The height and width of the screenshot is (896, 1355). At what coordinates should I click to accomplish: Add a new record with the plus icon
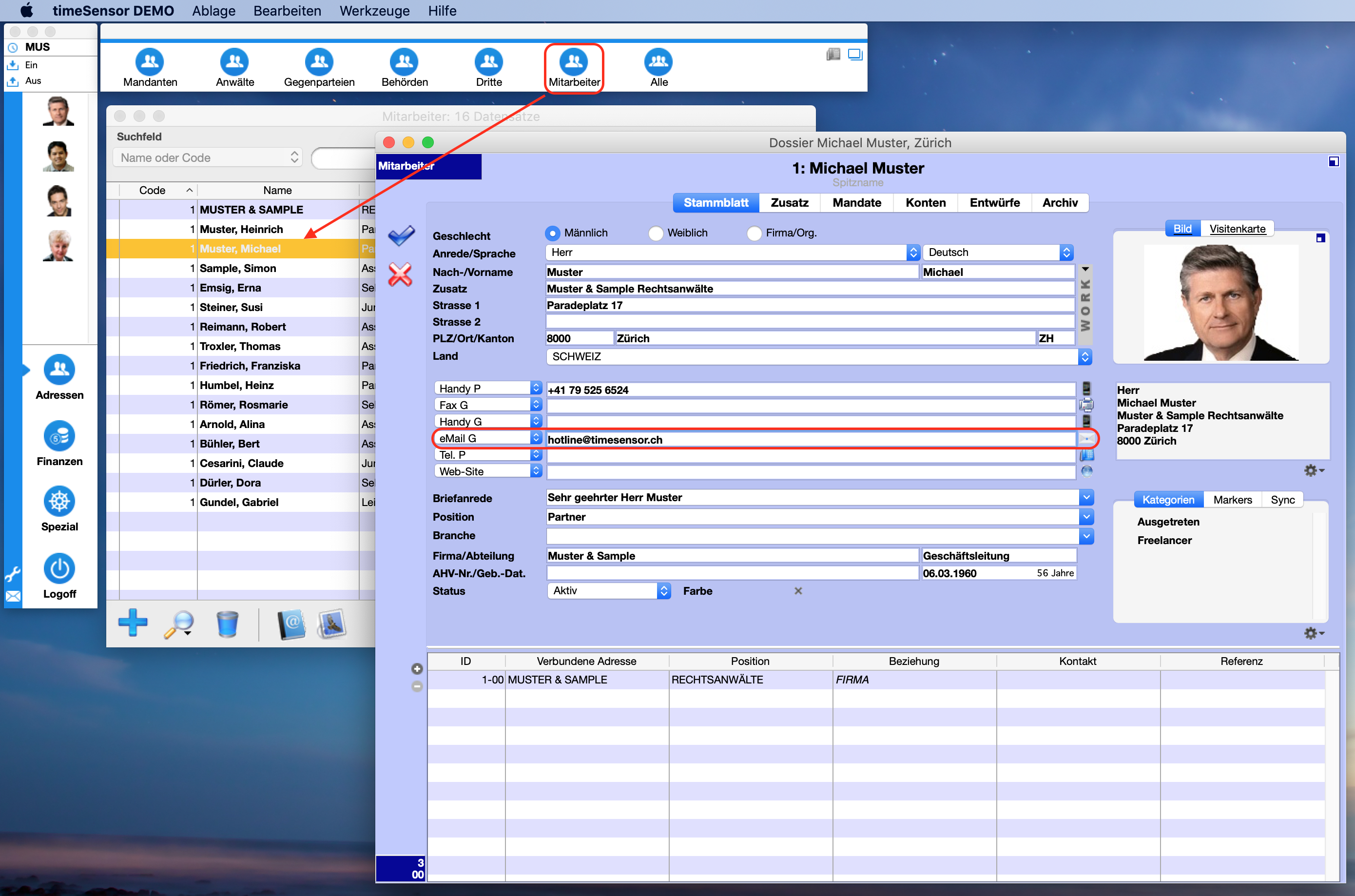(133, 623)
